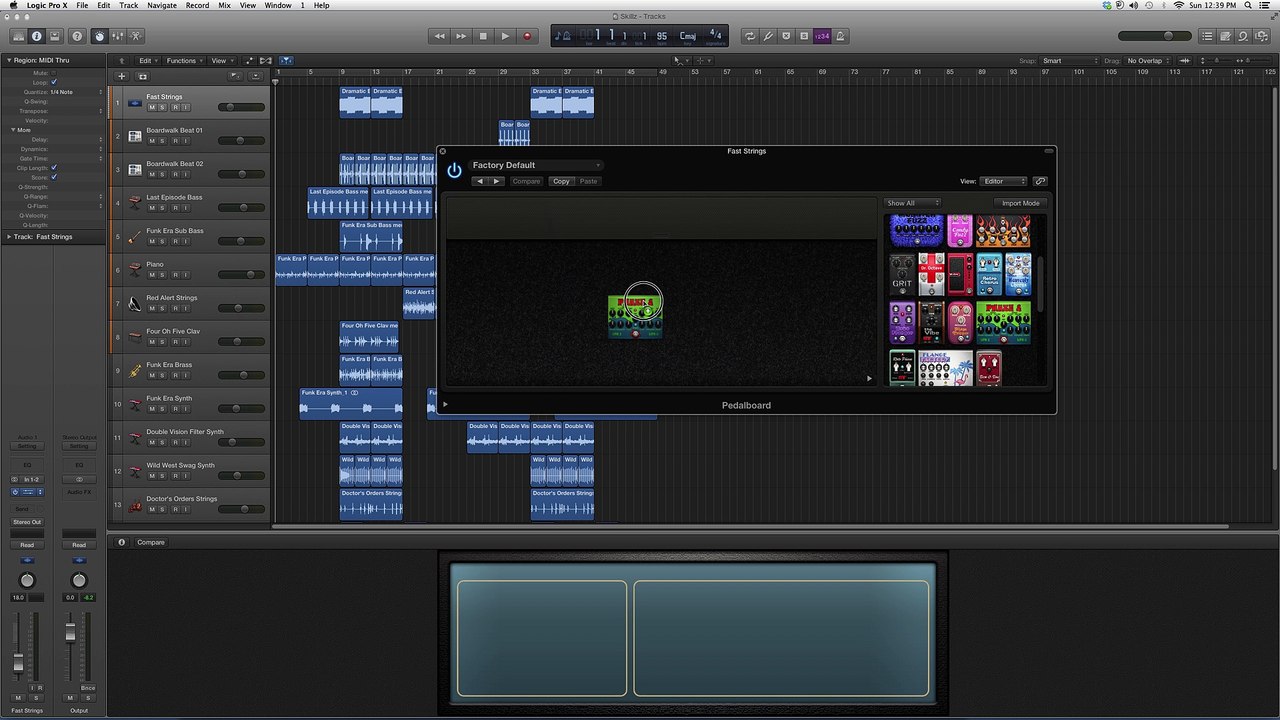Open Help menu in menu bar
This screenshot has height=720, width=1280.
[x=321, y=5]
